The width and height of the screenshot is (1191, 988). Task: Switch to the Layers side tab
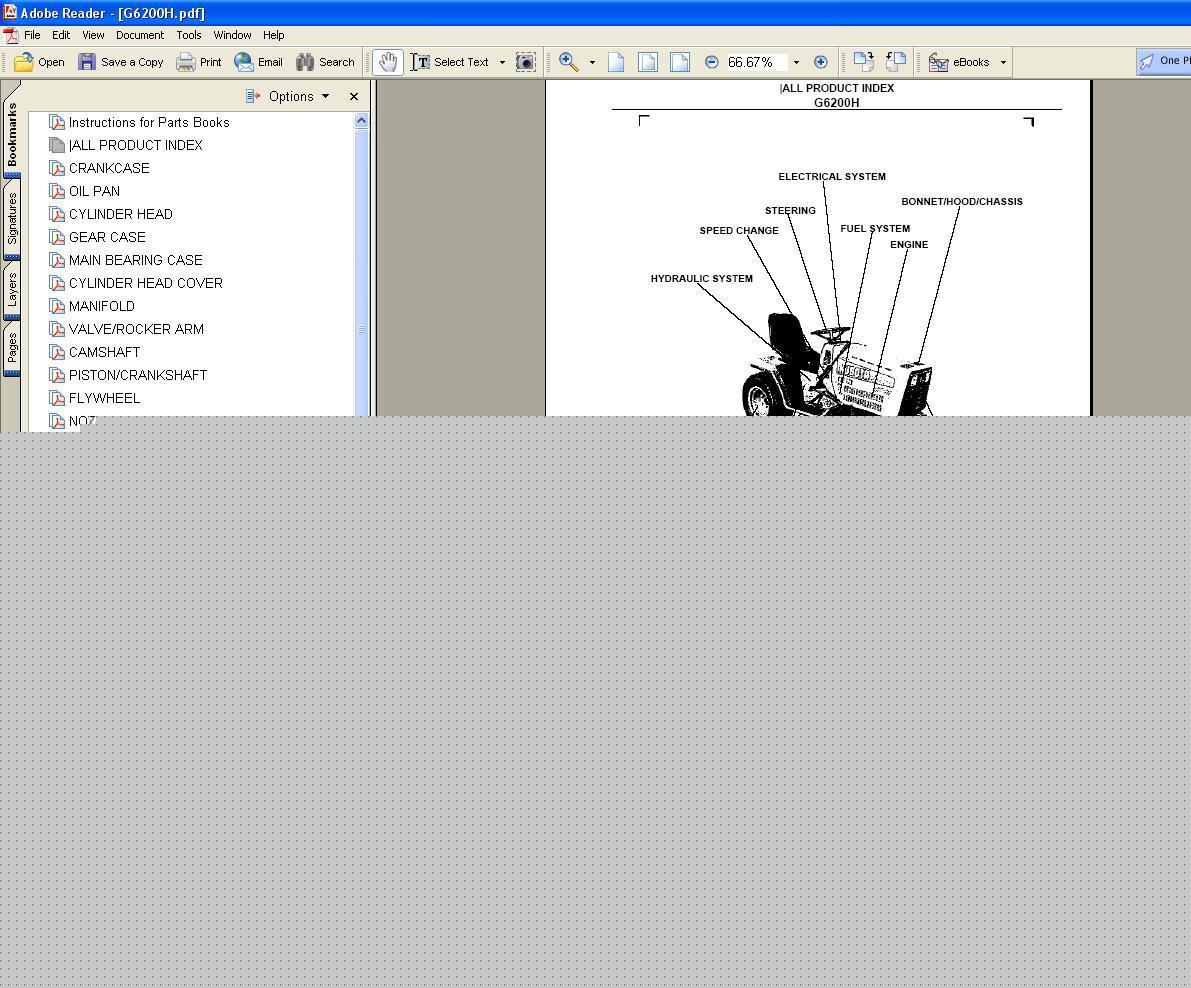pyautogui.click(x=11, y=291)
